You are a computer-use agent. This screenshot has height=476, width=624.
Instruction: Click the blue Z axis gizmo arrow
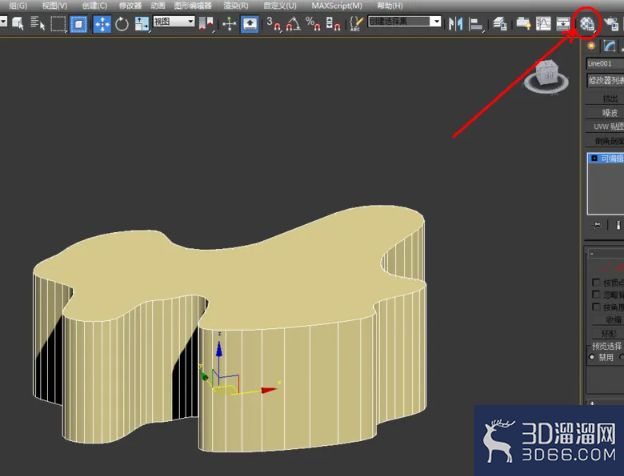pos(219,349)
